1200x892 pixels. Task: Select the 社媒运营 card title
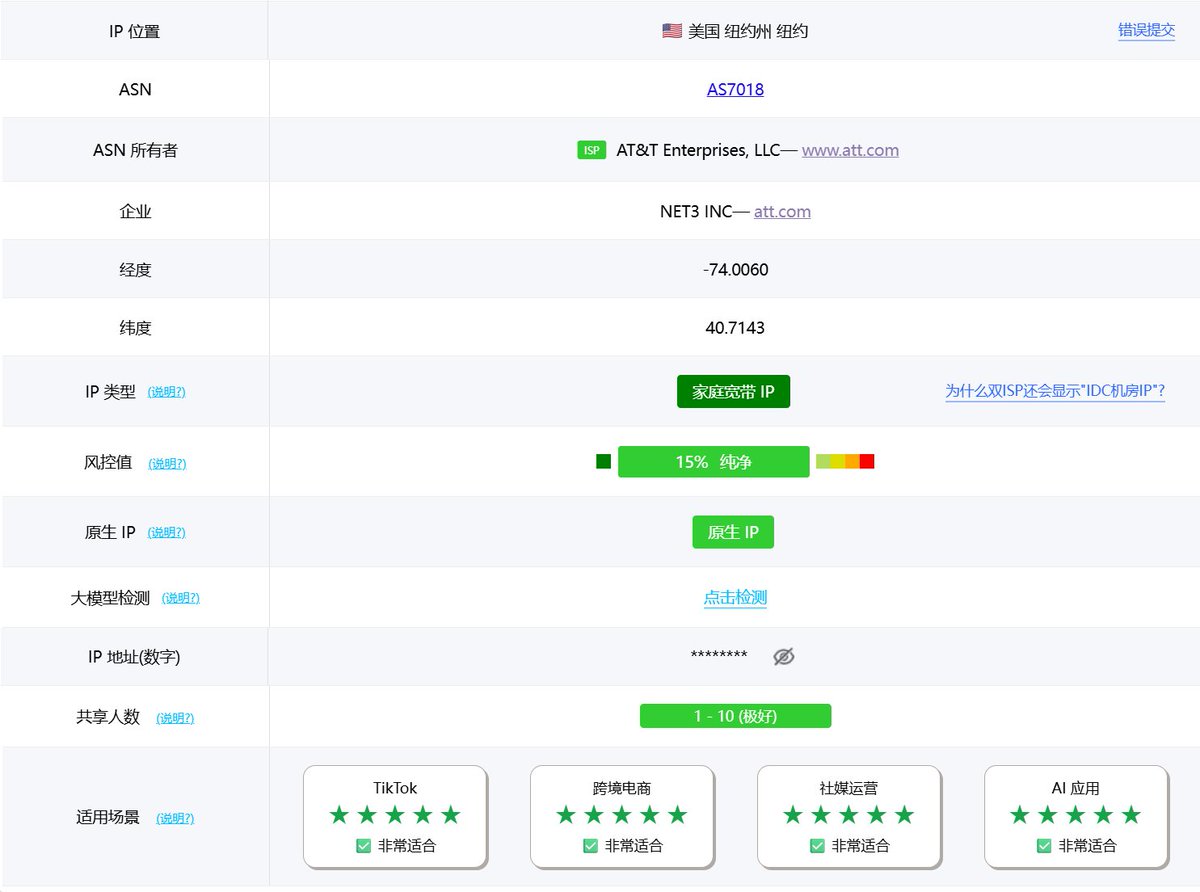coord(849,788)
